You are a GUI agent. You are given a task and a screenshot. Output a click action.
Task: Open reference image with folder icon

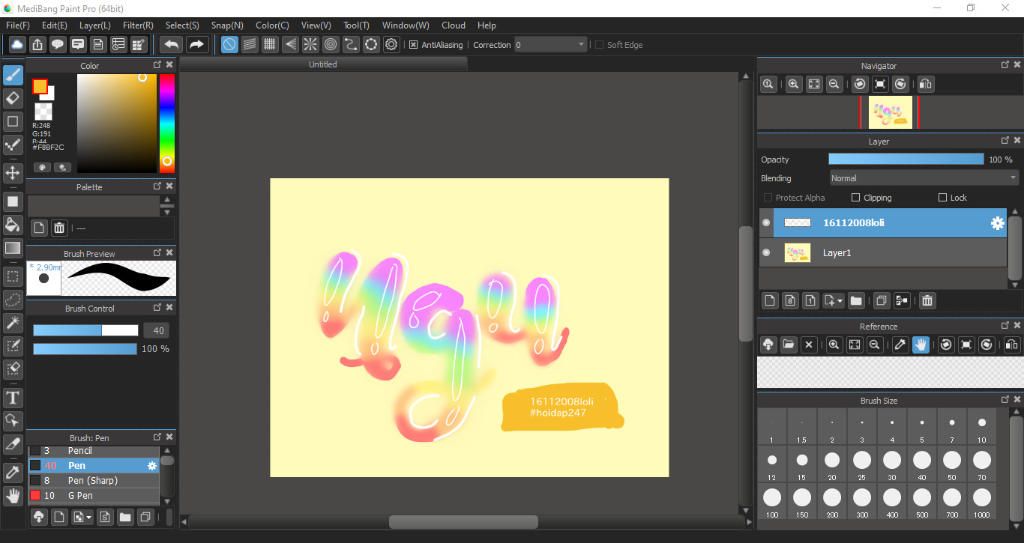point(788,344)
